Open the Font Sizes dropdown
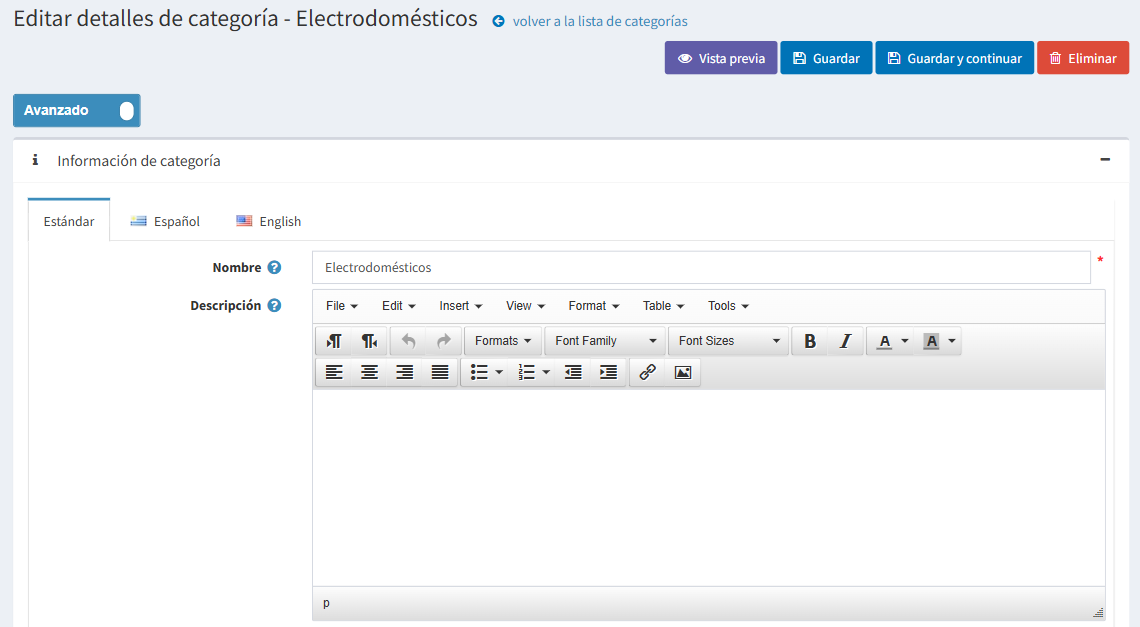The width and height of the screenshot is (1140, 627). [x=729, y=341]
